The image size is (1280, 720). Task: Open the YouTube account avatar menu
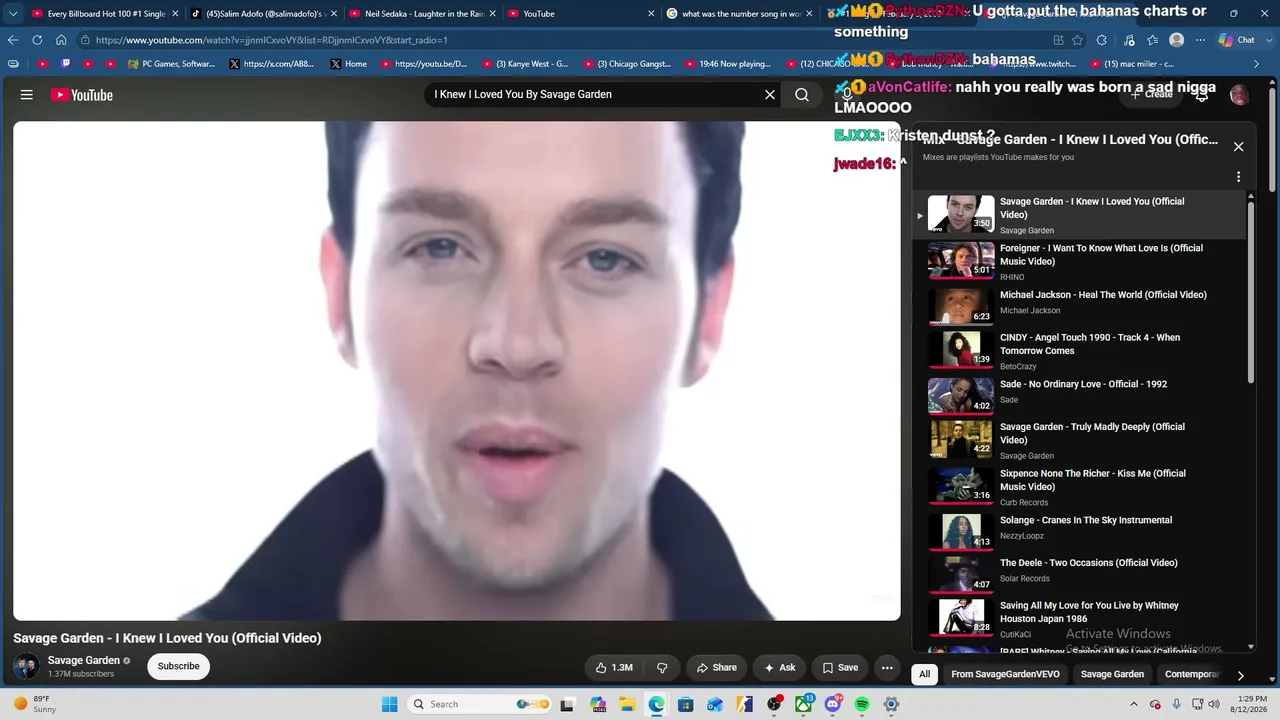(x=1239, y=95)
